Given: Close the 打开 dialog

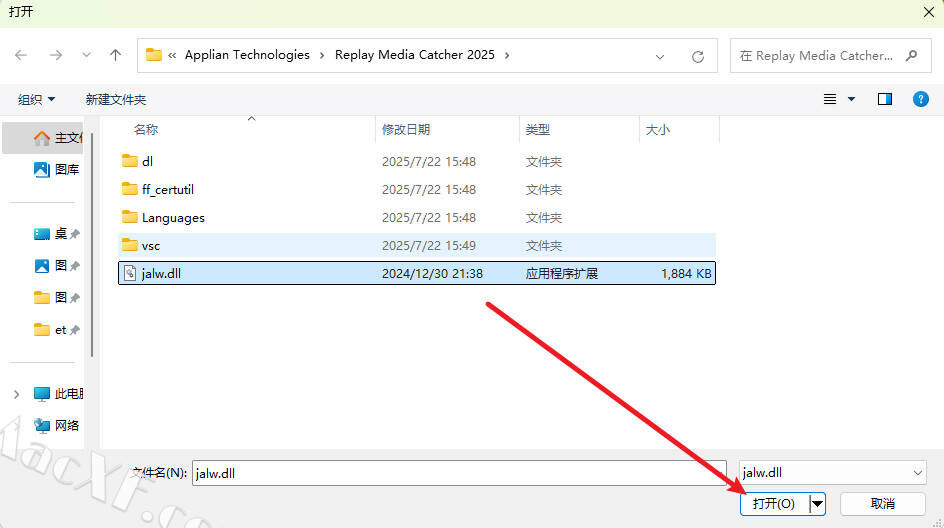Looking at the screenshot, I should (x=929, y=12).
